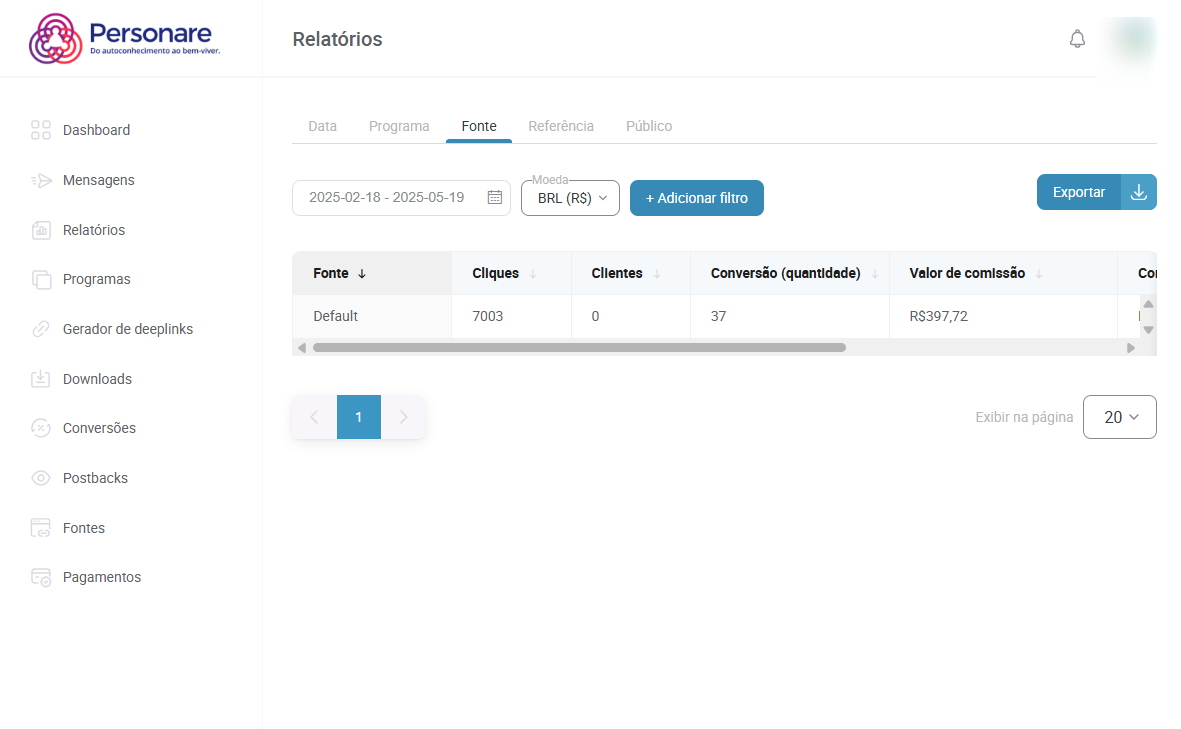The image size is (1181, 729).
Task: Click the Downloads tray icon
Action: click(41, 379)
